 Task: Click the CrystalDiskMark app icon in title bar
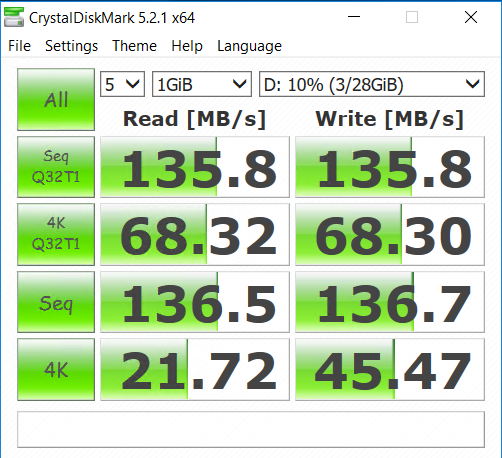click(14, 17)
